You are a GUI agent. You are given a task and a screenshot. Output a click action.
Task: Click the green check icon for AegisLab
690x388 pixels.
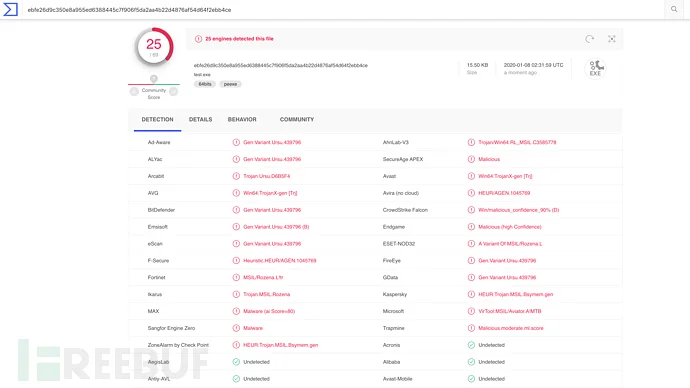(236, 362)
